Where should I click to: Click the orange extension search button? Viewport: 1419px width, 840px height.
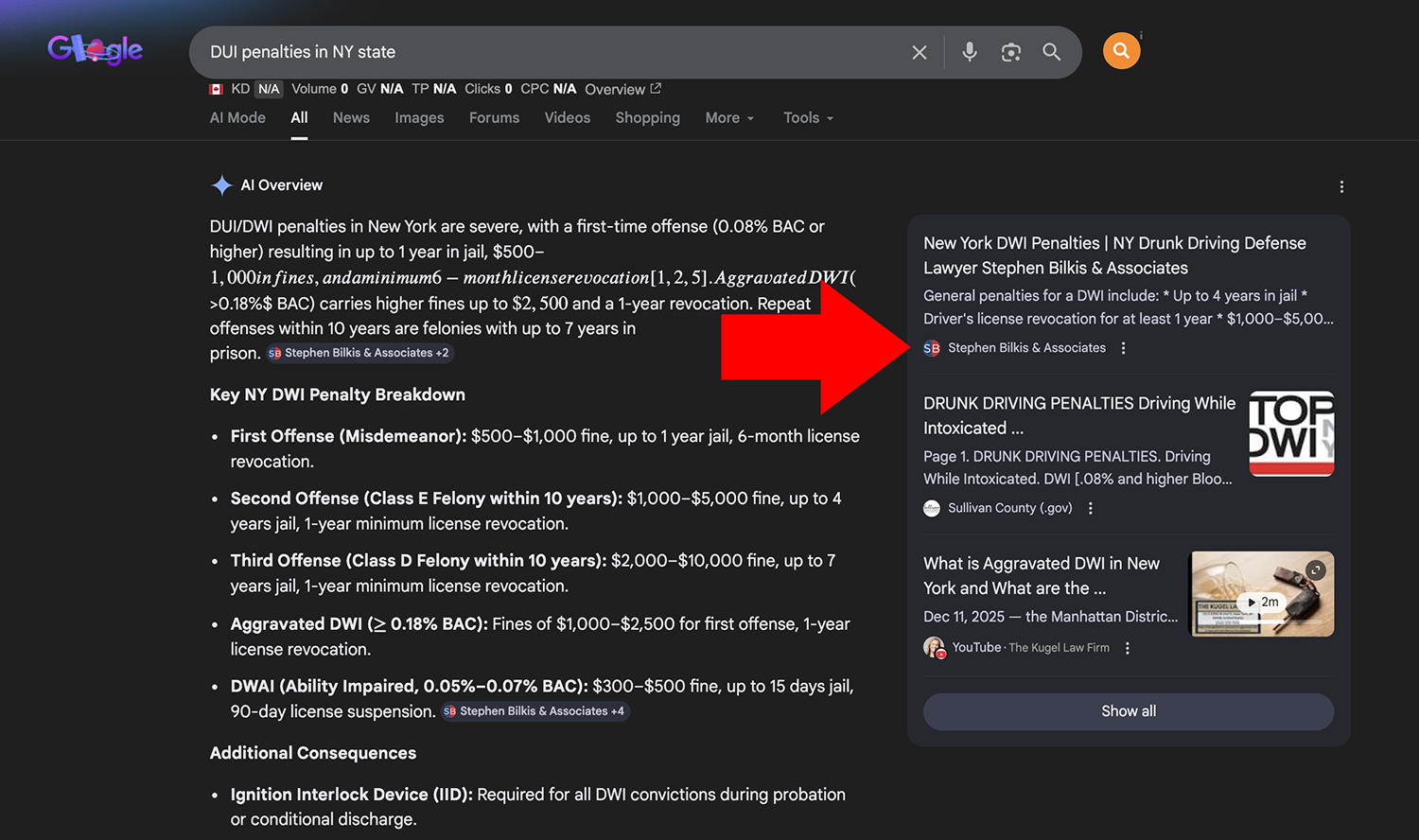pos(1121,51)
